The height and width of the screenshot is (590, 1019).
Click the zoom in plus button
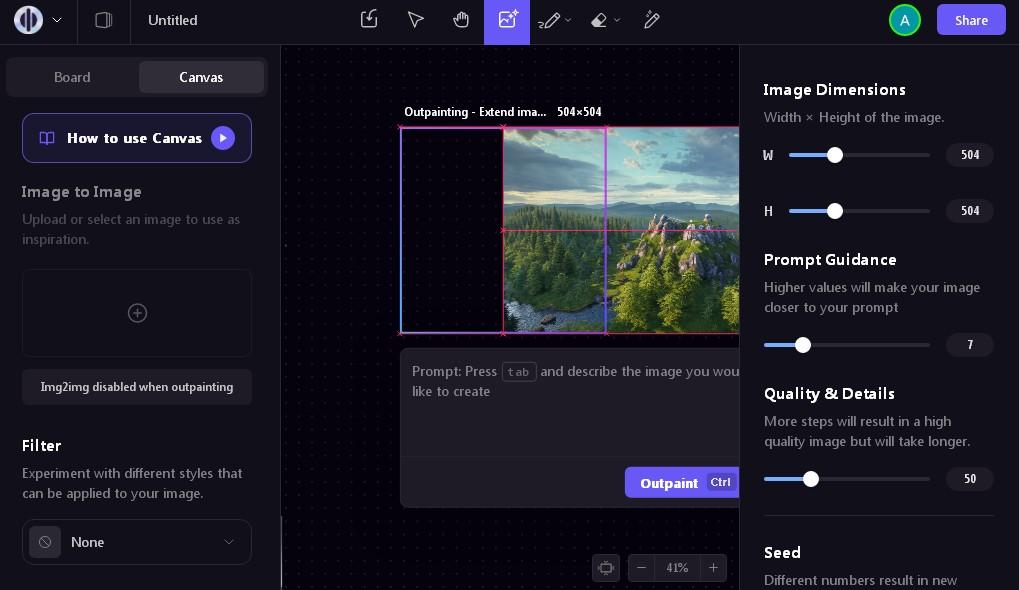tap(713, 568)
